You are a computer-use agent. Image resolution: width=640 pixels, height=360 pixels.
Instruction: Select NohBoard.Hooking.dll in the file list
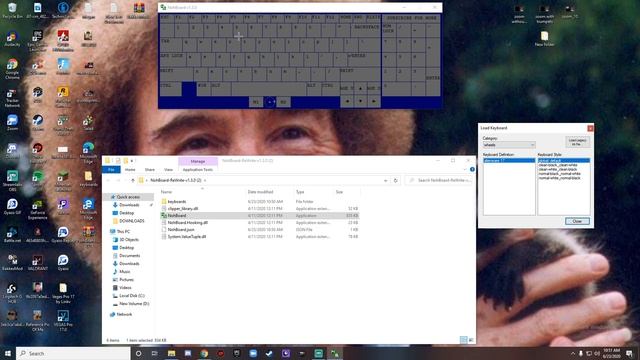[260, 222]
